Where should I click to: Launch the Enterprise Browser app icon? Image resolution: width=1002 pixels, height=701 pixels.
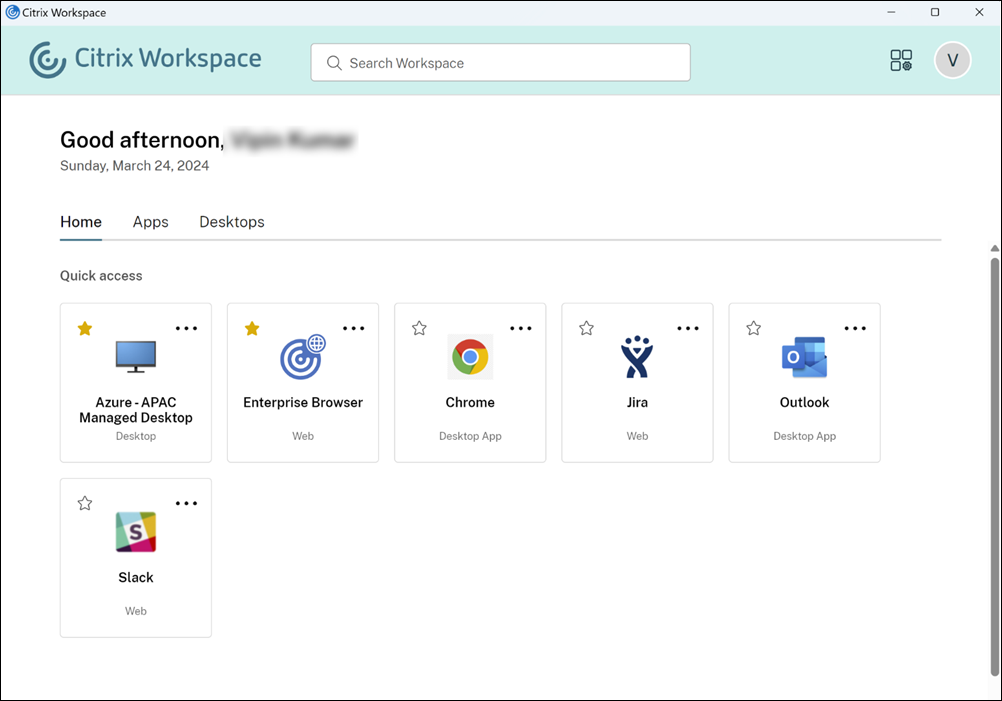pos(303,357)
